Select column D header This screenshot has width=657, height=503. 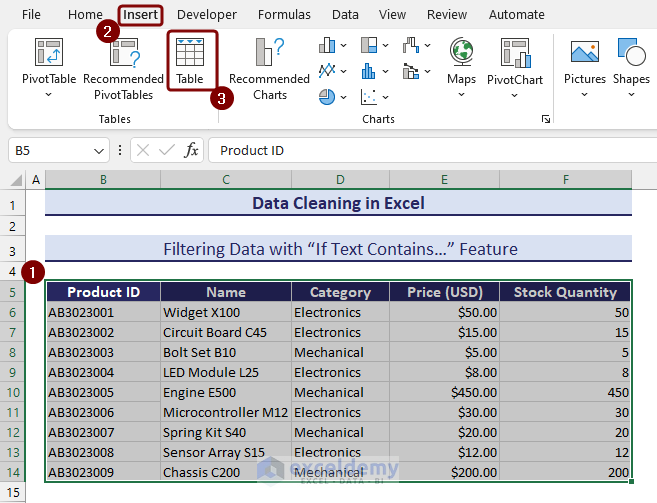pyautogui.click(x=340, y=179)
